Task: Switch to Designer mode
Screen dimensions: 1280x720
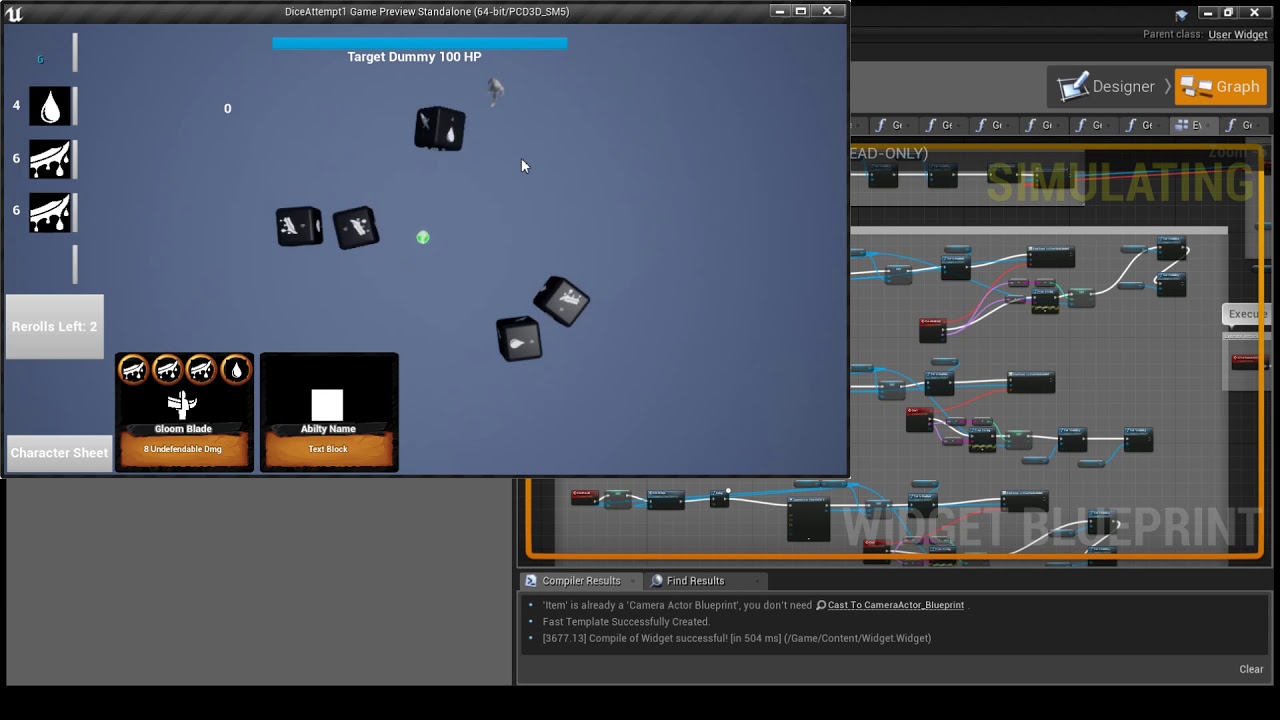Action: click(x=1108, y=87)
